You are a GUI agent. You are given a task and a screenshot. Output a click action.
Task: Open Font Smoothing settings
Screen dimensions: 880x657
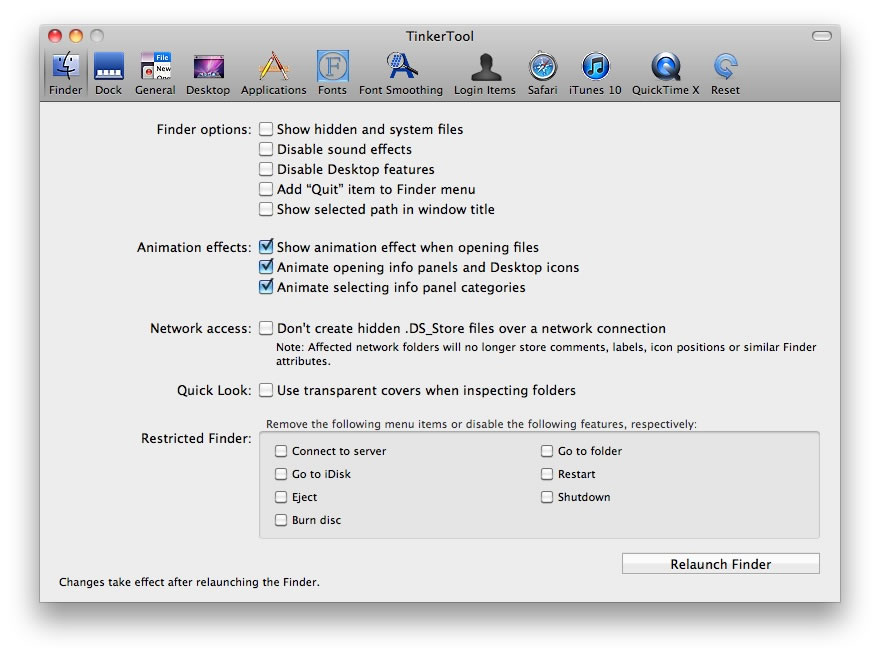pos(400,73)
